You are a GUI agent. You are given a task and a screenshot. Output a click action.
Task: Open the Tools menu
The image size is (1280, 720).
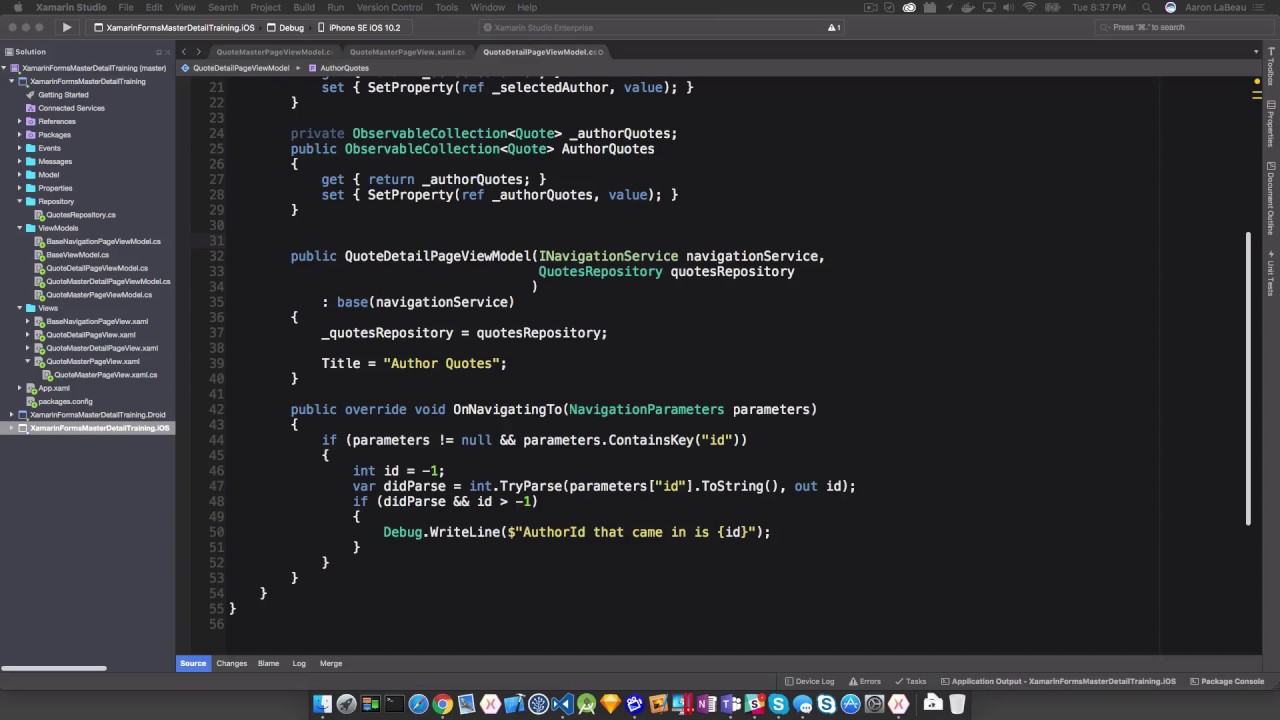point(446,7)
